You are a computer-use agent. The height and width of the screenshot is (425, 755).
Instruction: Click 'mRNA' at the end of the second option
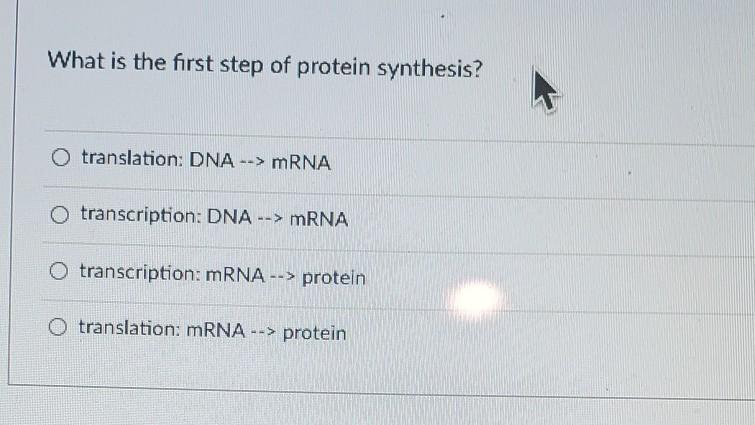point(319,219)
